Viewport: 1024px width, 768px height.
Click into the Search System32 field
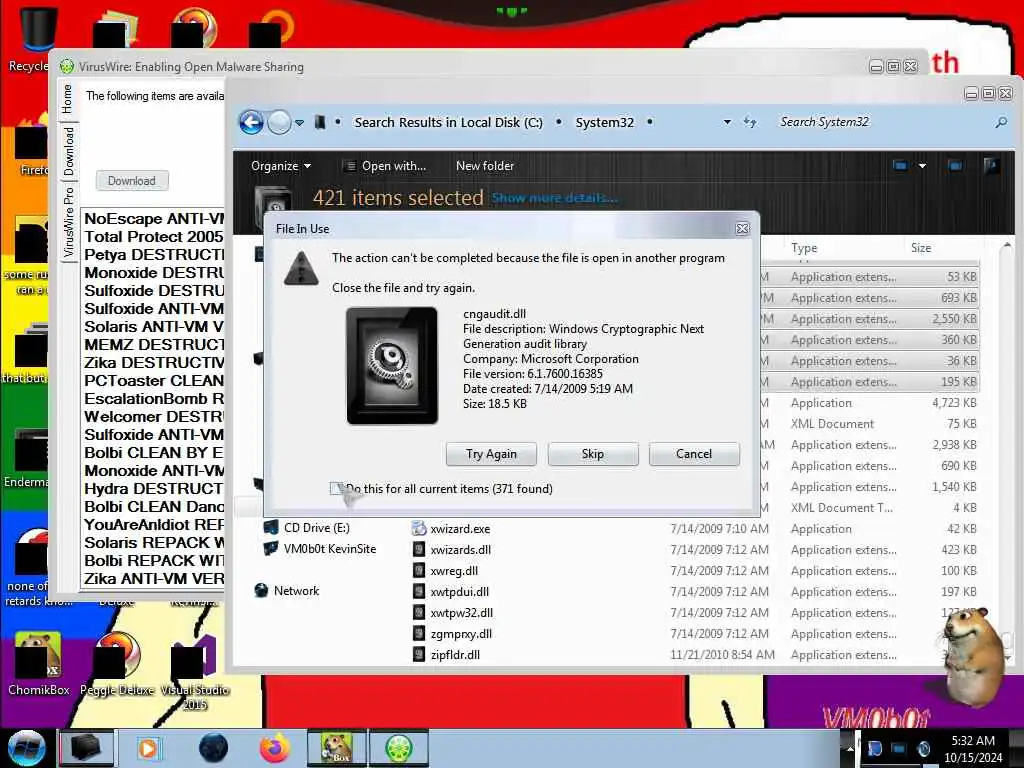coord(882,122)
